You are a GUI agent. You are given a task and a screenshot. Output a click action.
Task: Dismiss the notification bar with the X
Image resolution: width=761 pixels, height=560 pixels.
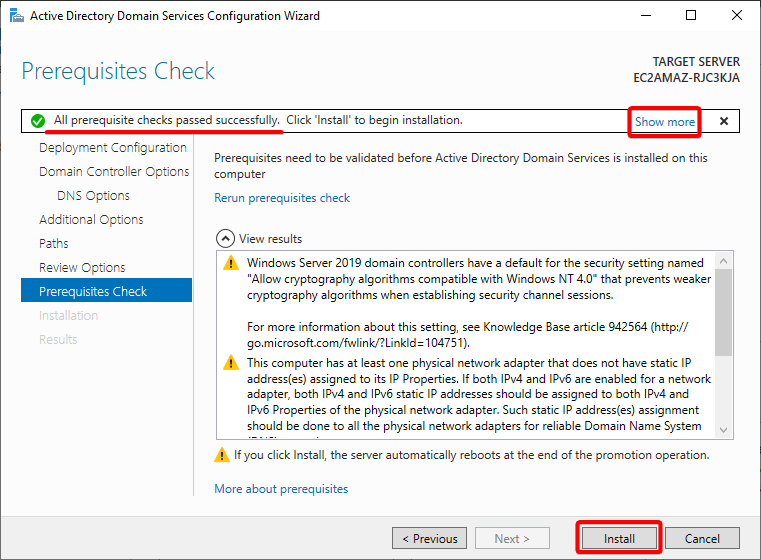(x=724, y=121)
